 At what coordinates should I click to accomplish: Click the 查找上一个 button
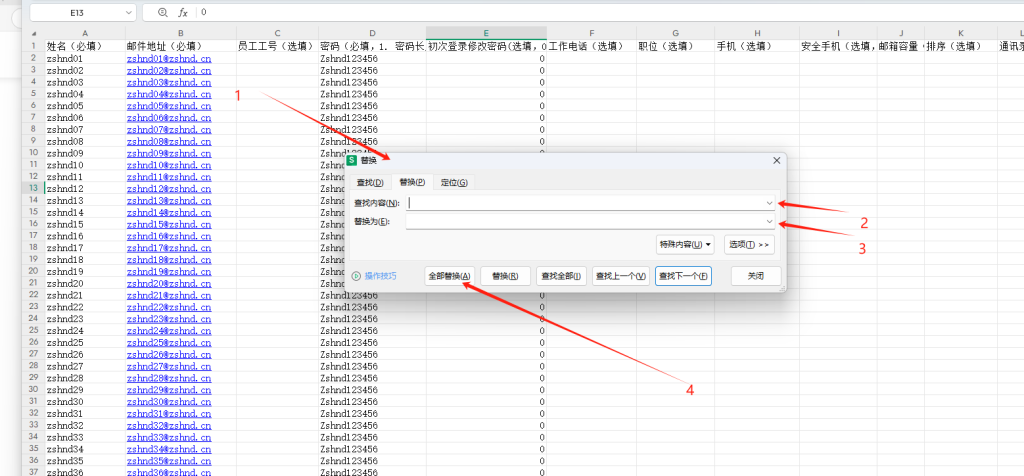click(x=620, y=276)
